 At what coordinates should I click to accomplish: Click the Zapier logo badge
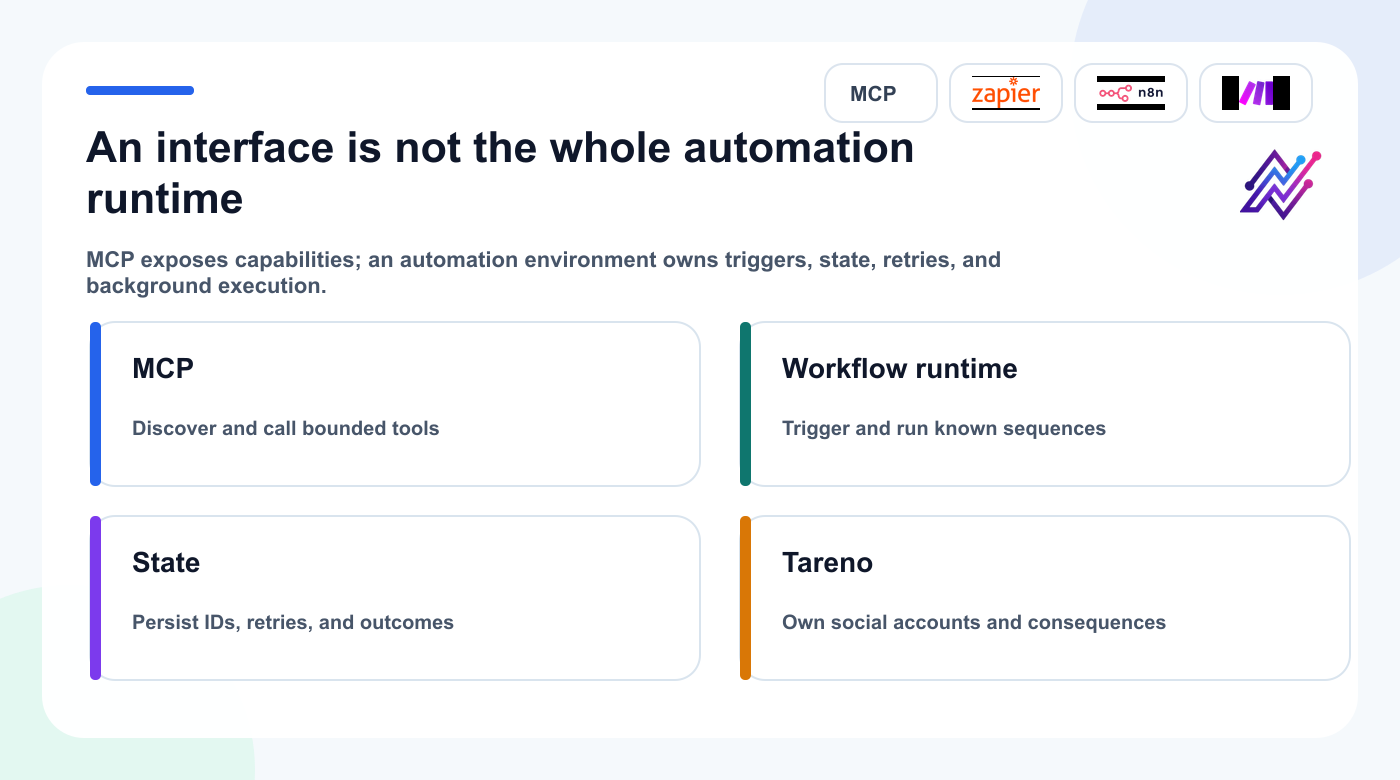pos(1006,93)
